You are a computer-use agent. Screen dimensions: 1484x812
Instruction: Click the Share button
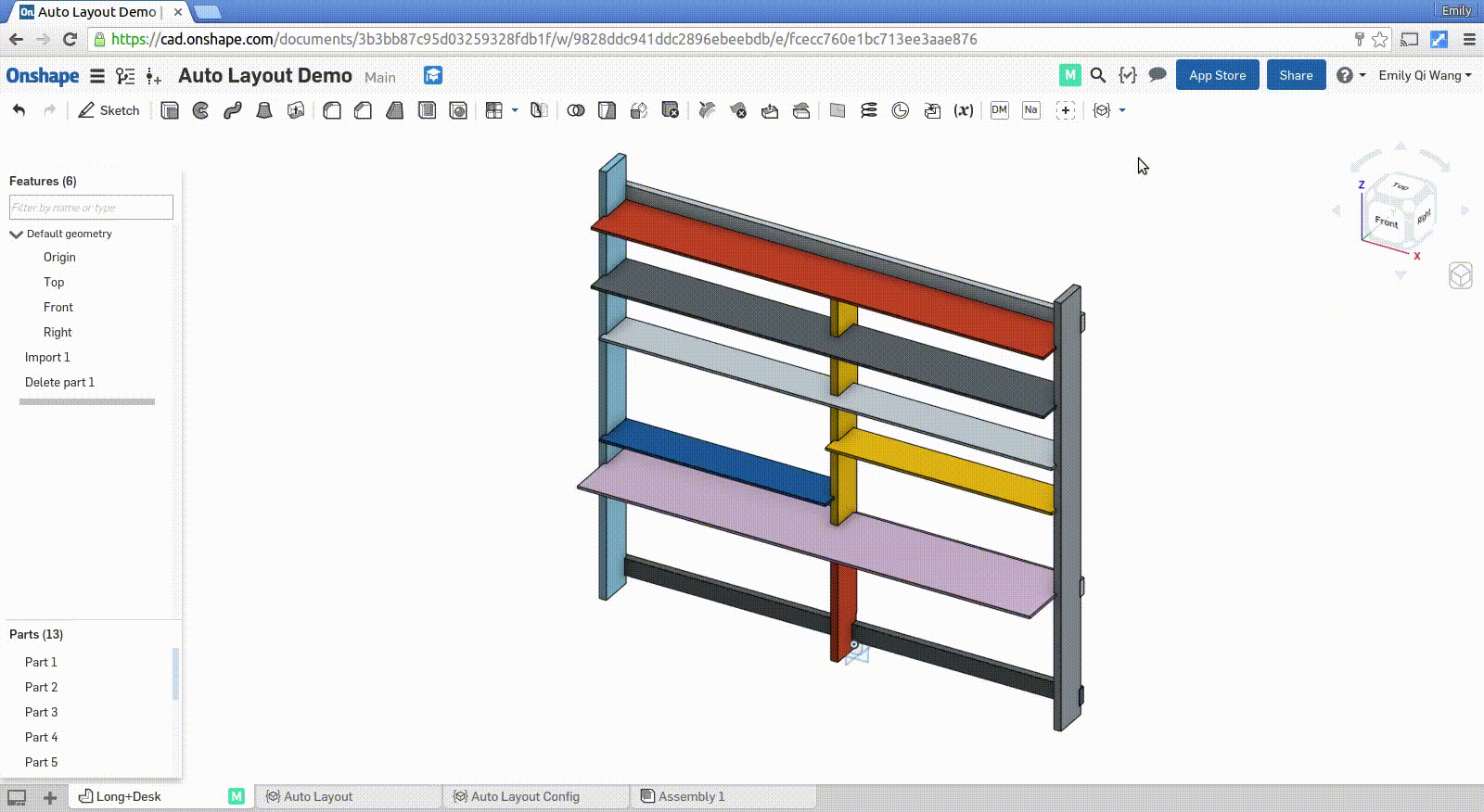pyautogui.click(x=1296, y=75)
